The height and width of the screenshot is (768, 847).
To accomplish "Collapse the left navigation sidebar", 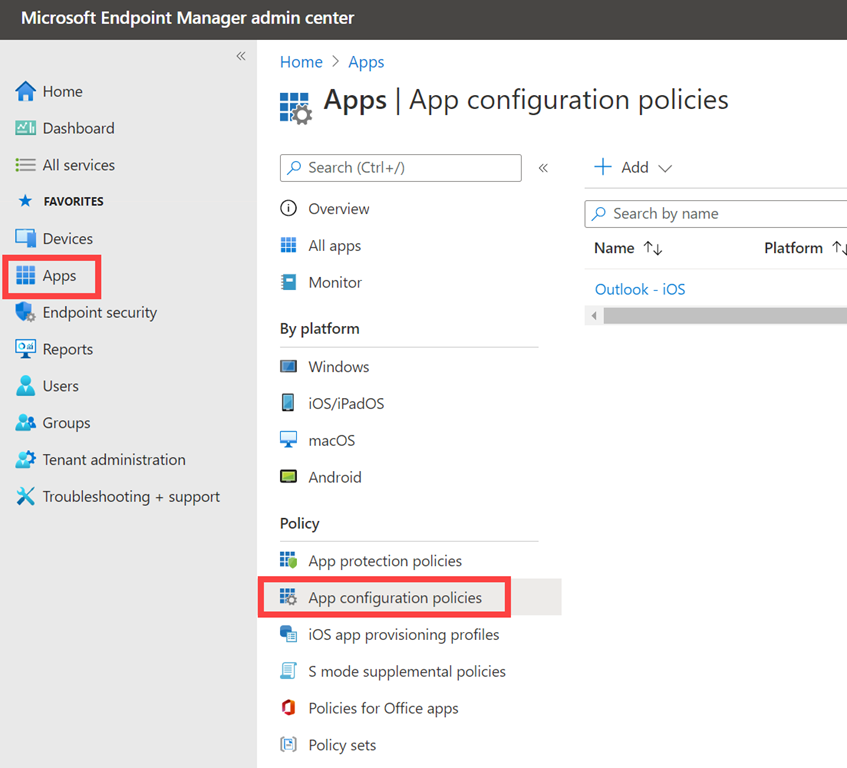I will click(241, 56).
